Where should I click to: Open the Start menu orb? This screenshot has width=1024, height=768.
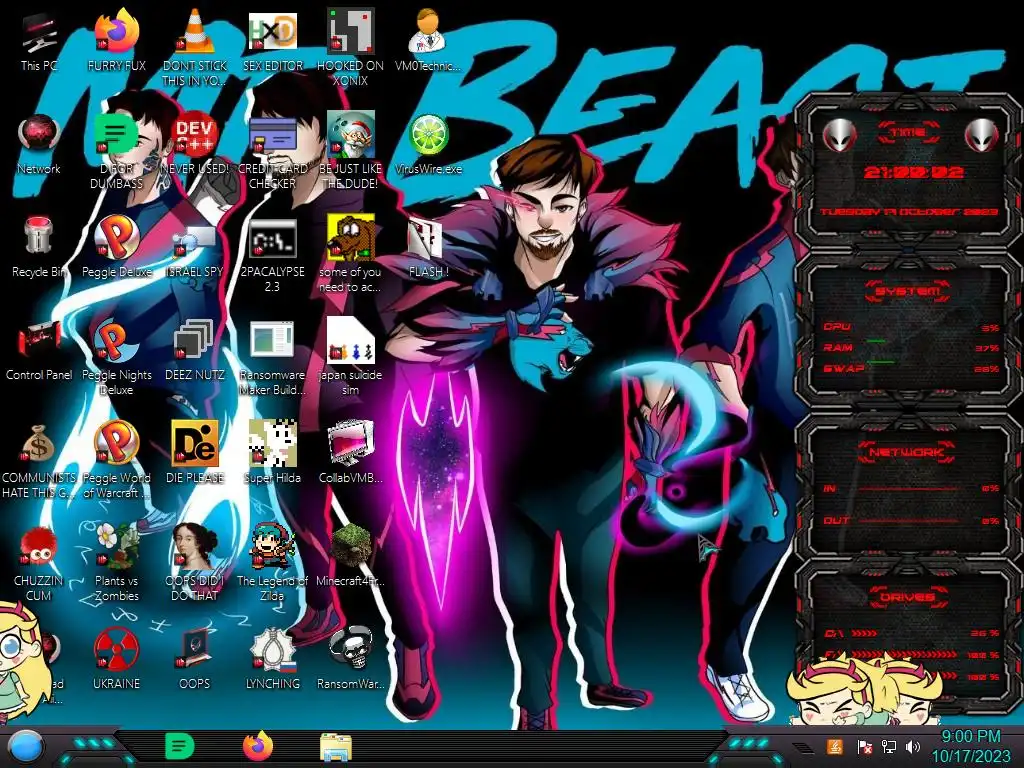[26, 747]
